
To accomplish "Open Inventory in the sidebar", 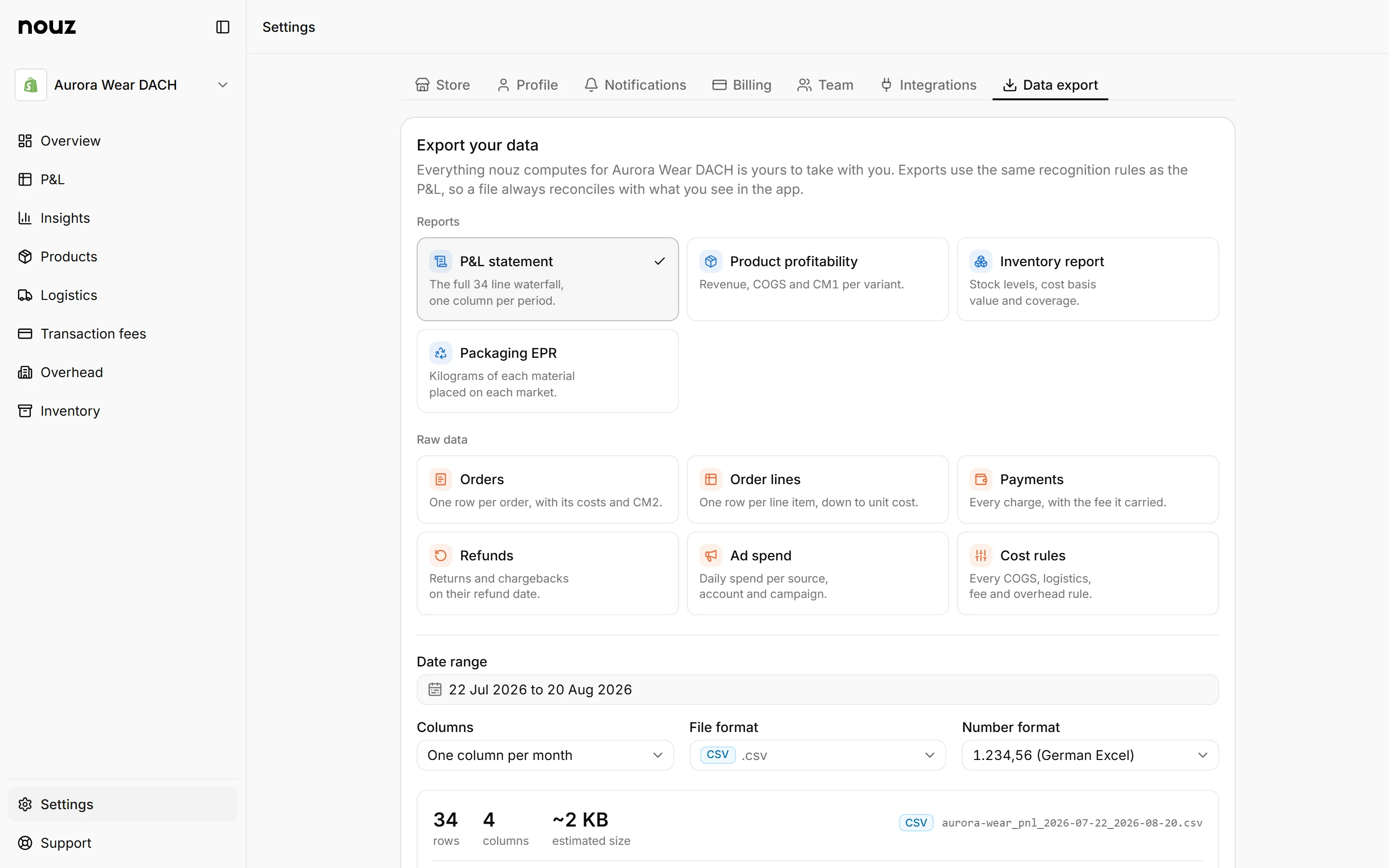I will (123, 411).
